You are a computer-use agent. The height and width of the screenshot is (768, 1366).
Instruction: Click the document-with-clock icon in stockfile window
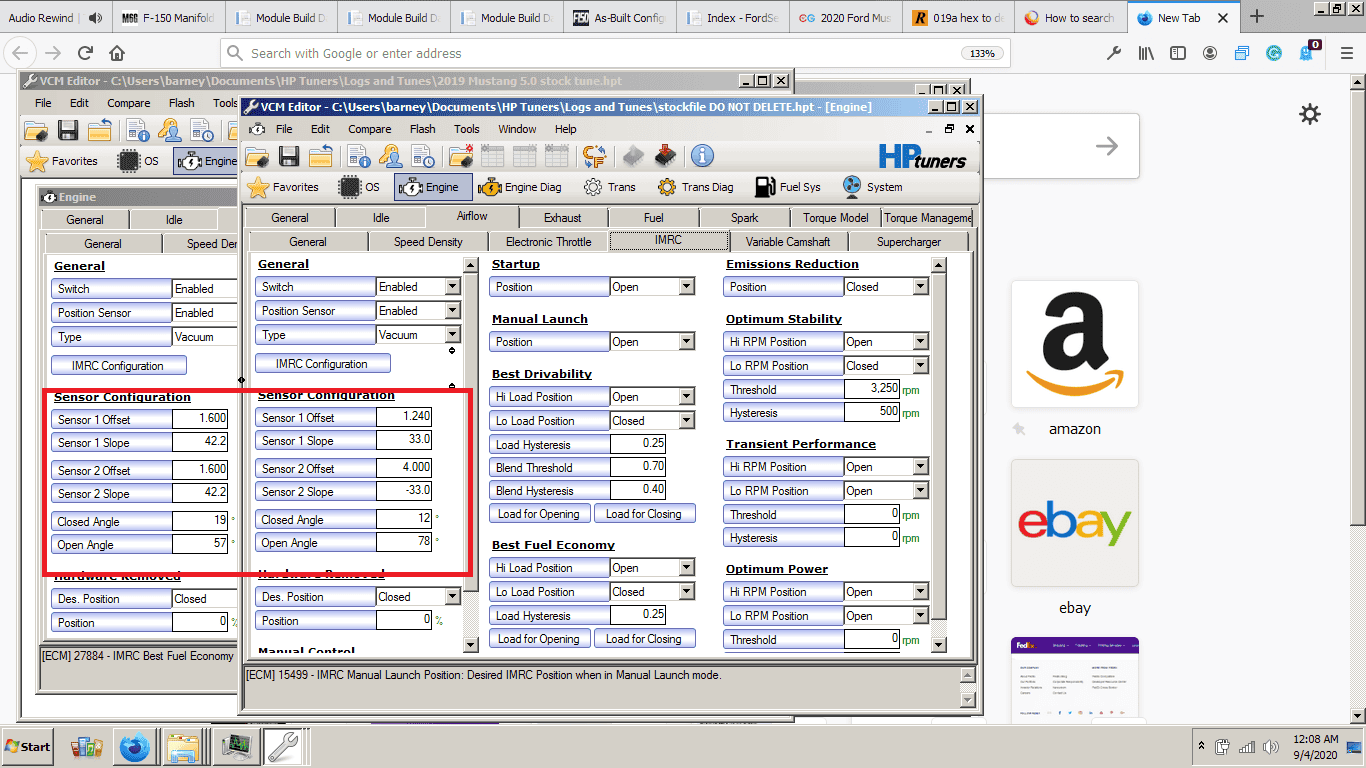[425, 156]
